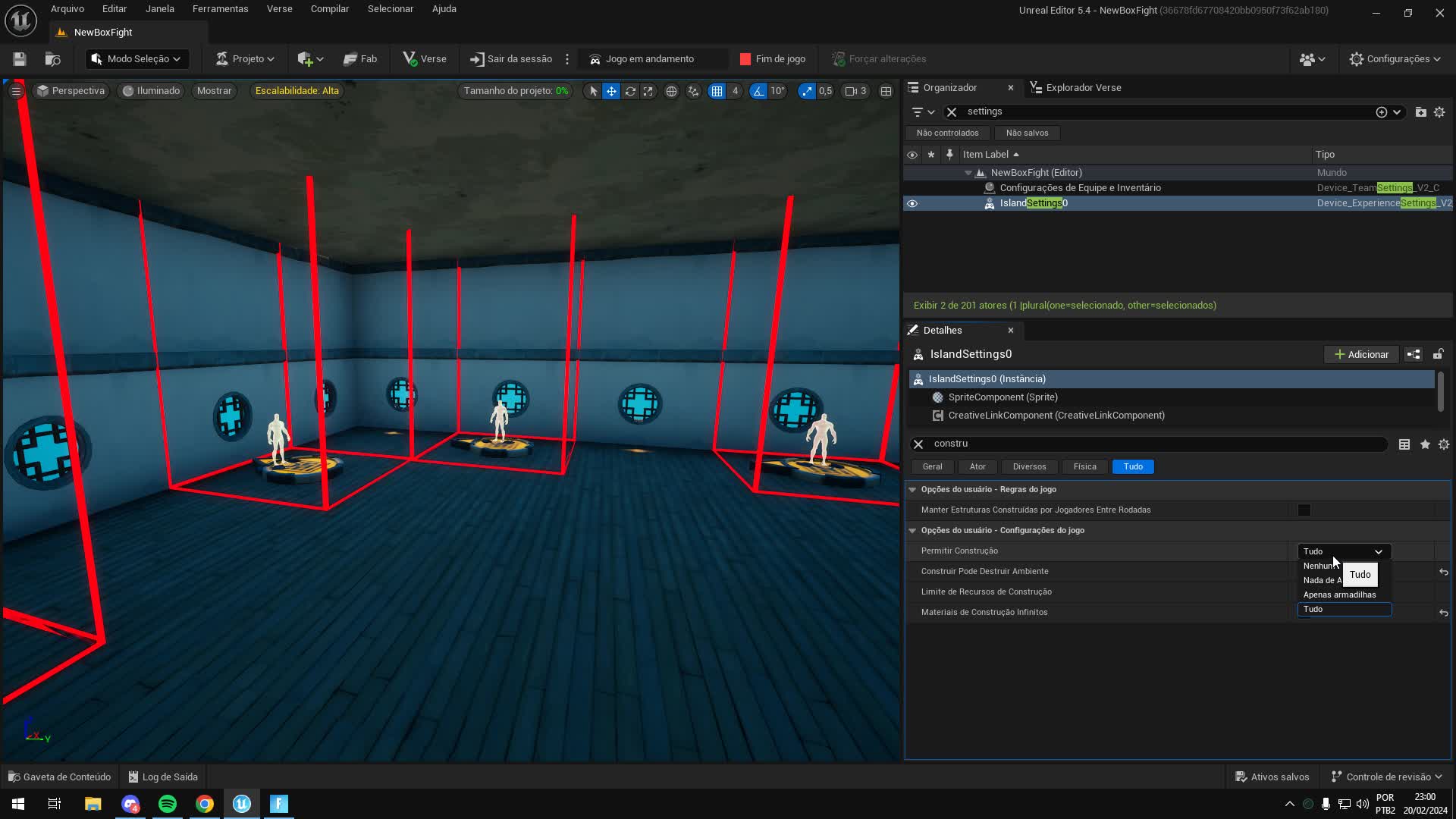The image size is (1456, 819).
Task: Toggle surface snapping icon
Action: pyautogui.click(x=693, y=91)
